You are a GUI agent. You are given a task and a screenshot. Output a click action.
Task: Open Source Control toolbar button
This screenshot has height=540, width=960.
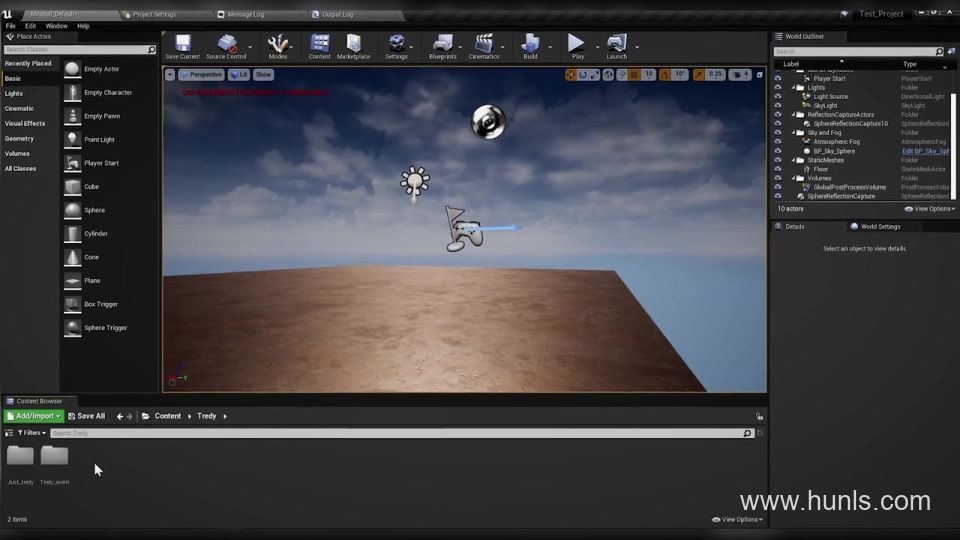pos(227,47)
